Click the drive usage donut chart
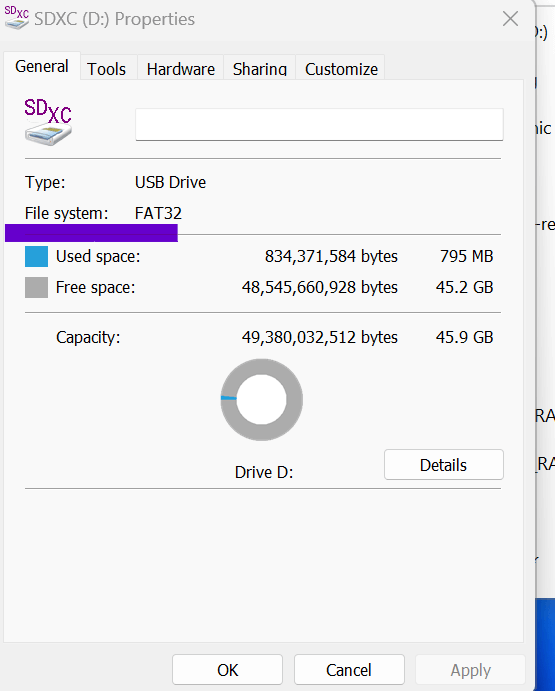Image resolution: width=555 pixels, height=691 pixels. click(261, 399)
